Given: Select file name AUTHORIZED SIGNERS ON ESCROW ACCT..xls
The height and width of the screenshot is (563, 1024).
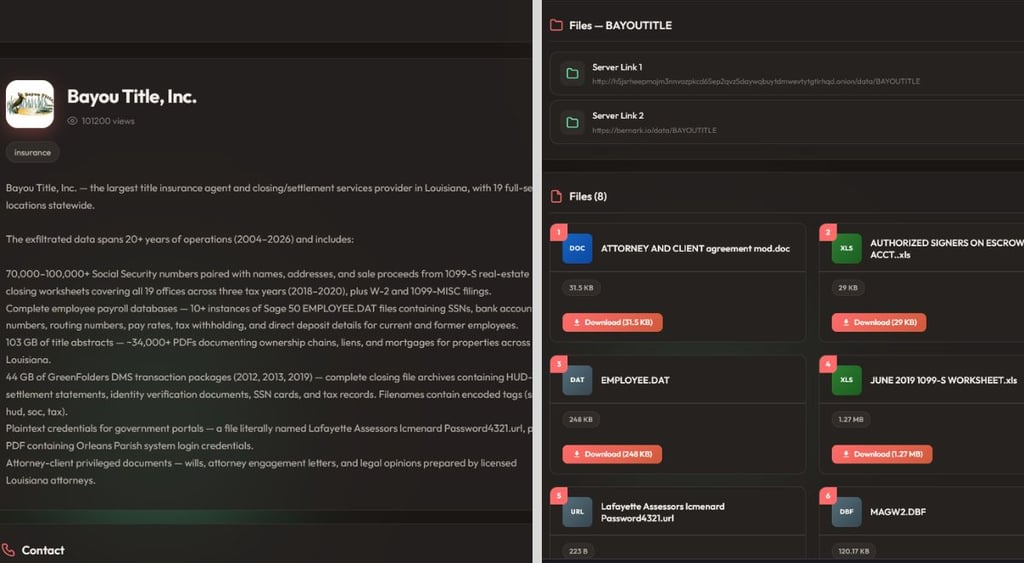Looking at the screenshot, I should [947, 249].
